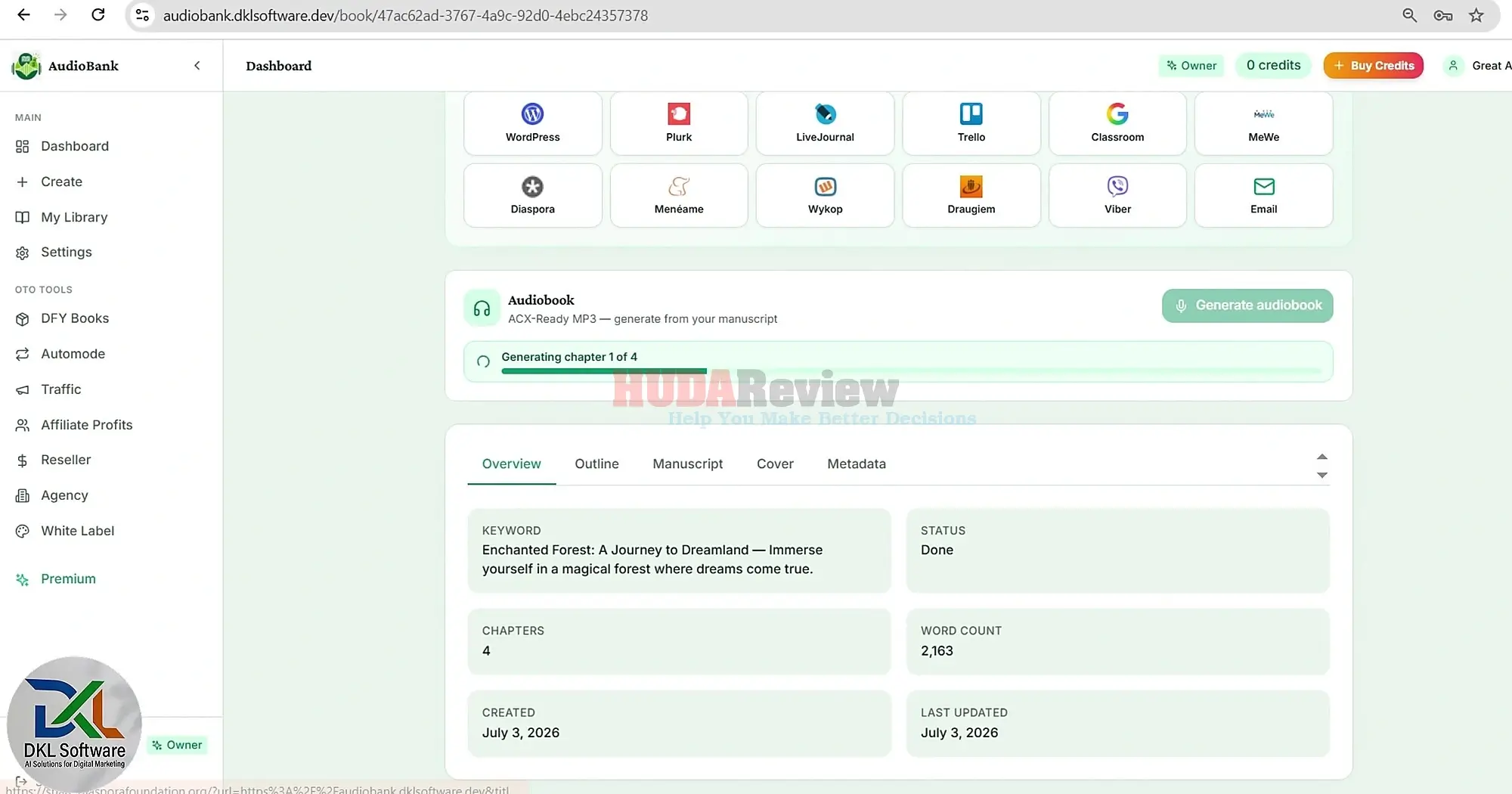Click the Owner badge in the header

(x=1191, y=66)
